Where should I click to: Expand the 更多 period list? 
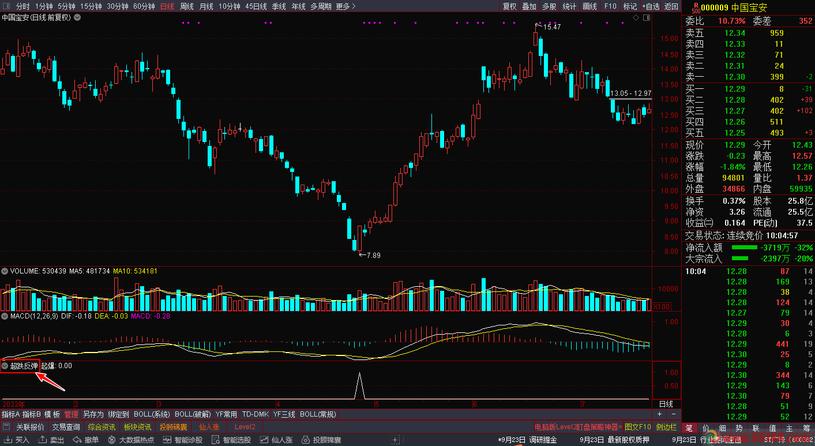point(345,6)
